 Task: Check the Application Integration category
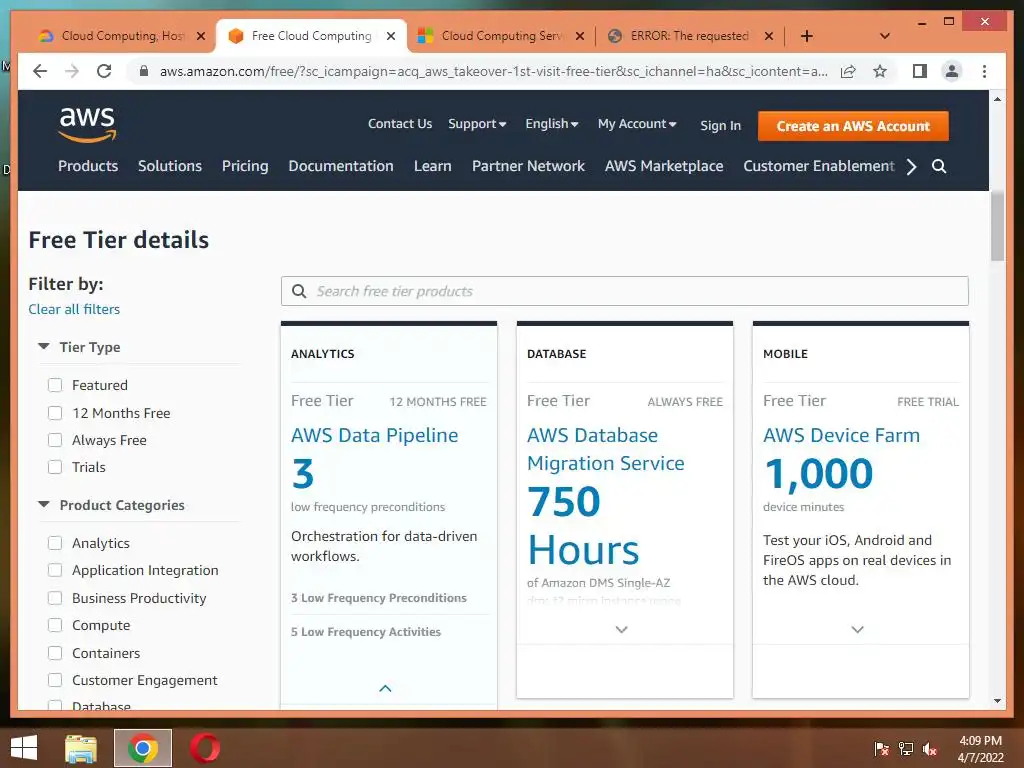(55, 570)
